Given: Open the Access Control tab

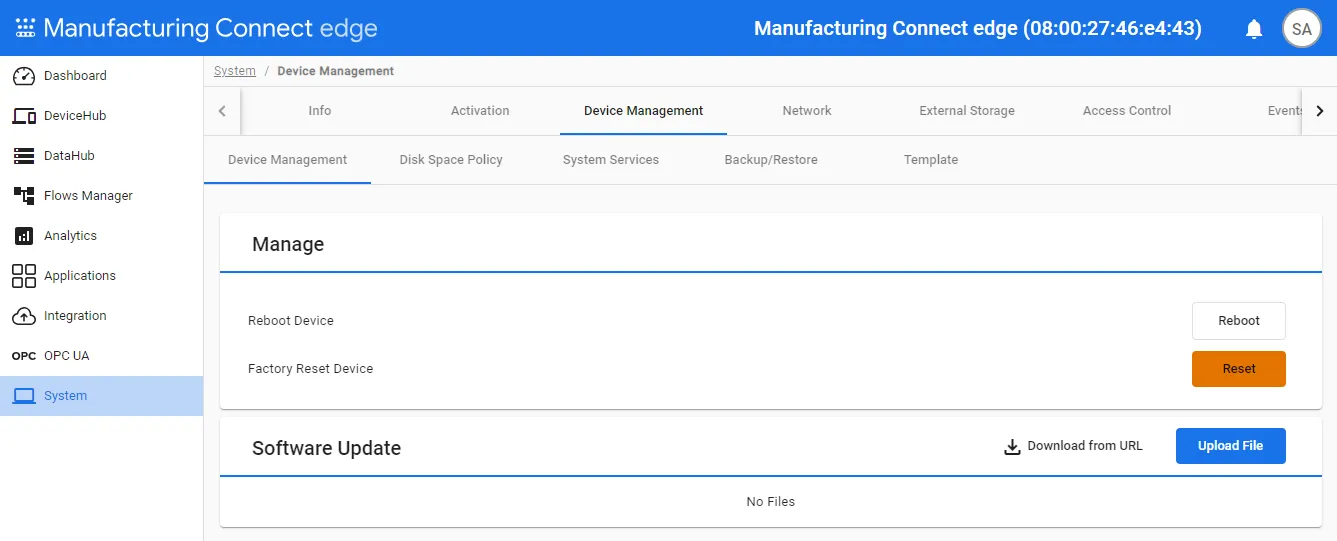Looking at the screenshot, I should [1127, 111].
